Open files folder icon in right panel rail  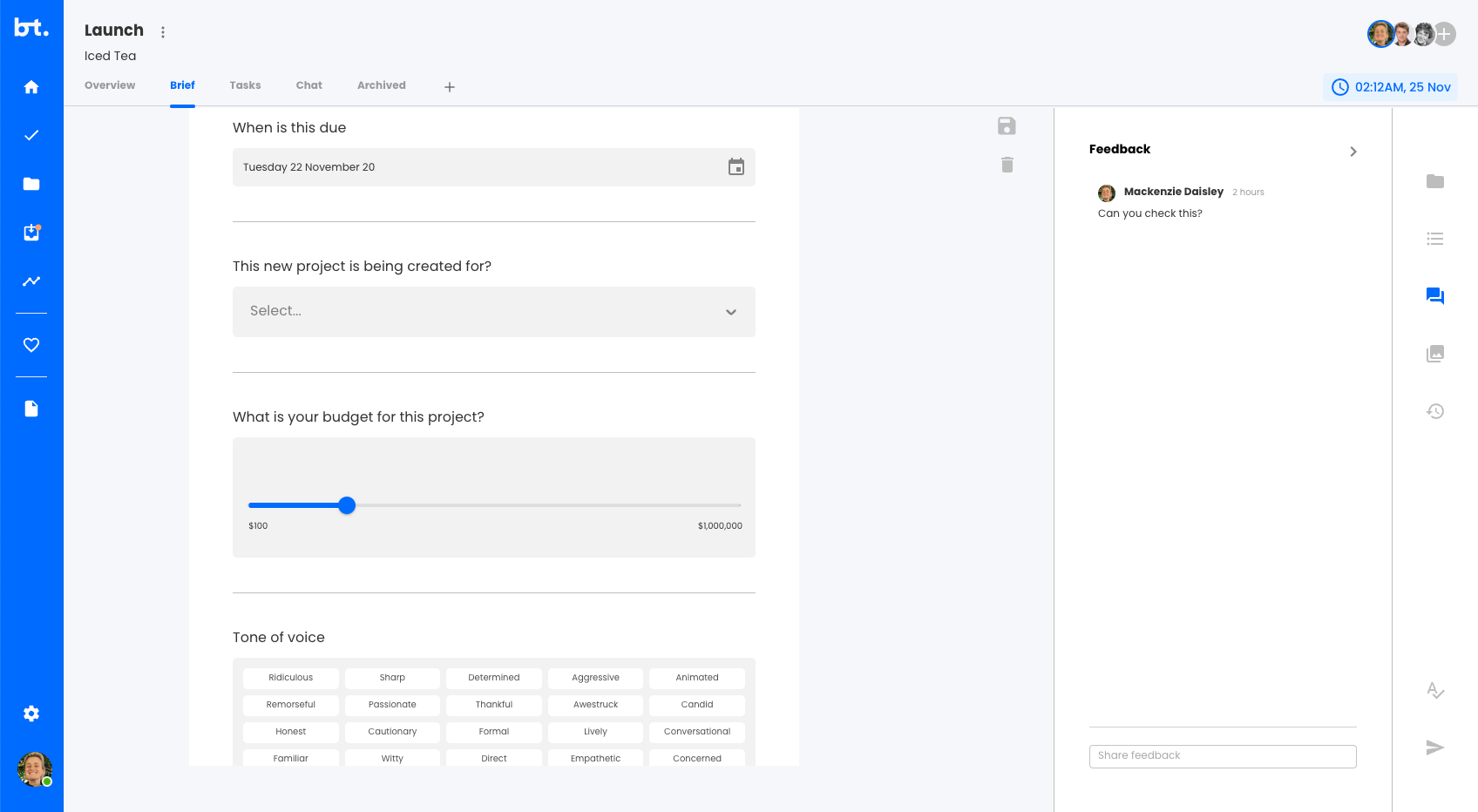click(1435, 181)
